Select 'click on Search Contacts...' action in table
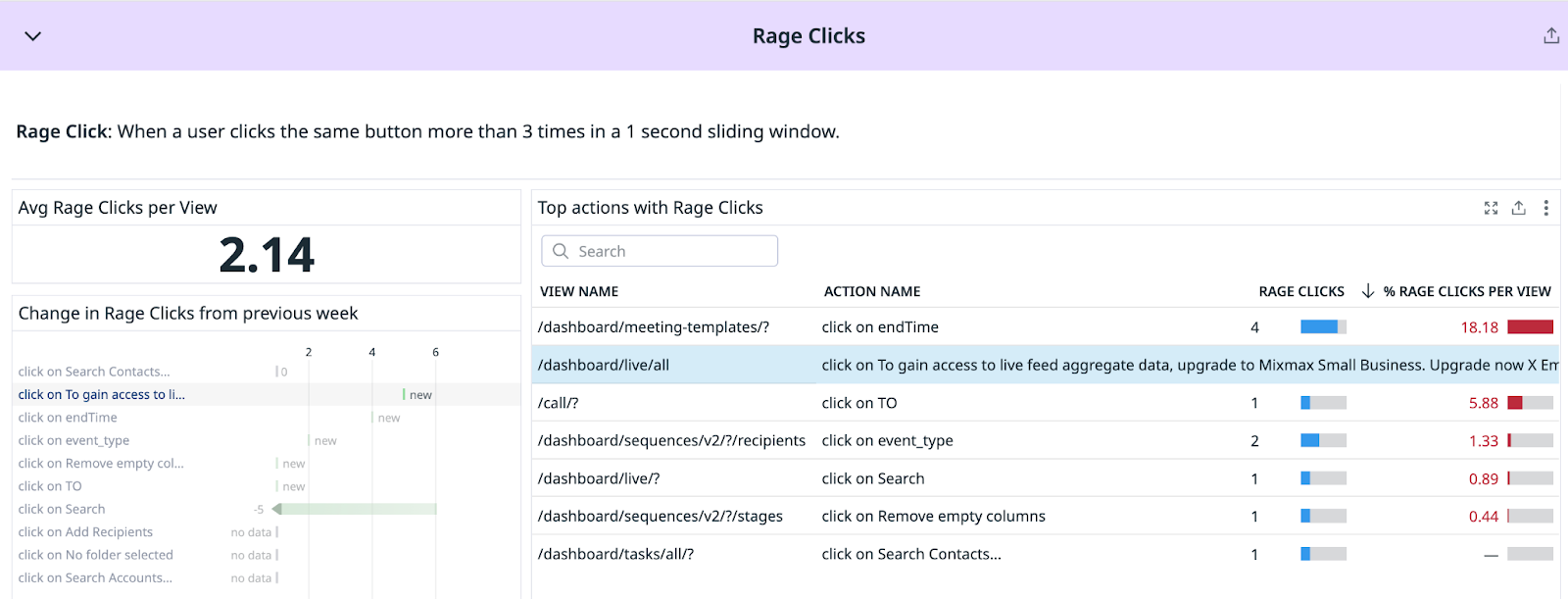This screenshot has height=599, width=1568. click(x=910, y=554)
